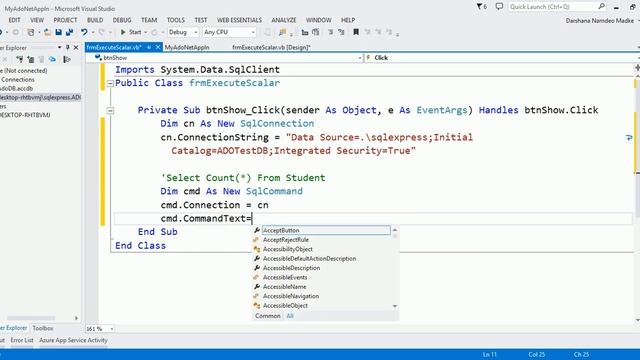This screenshot has width=640, height=360.
Task: Switch to the frmExecuteScalar.vb [Design] tab
Action: pyautogui.click(x=271, y=47)
